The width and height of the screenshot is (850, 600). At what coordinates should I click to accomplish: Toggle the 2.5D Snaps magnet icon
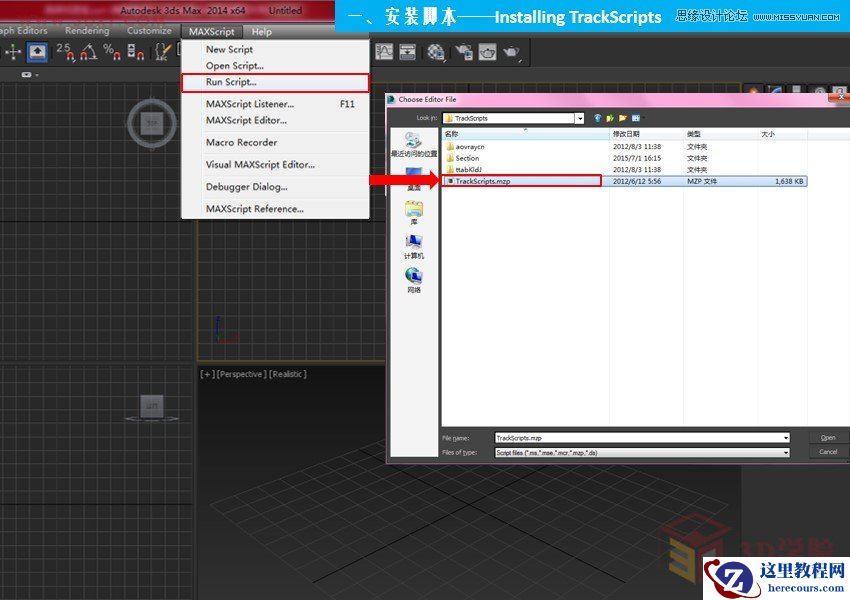65,52
